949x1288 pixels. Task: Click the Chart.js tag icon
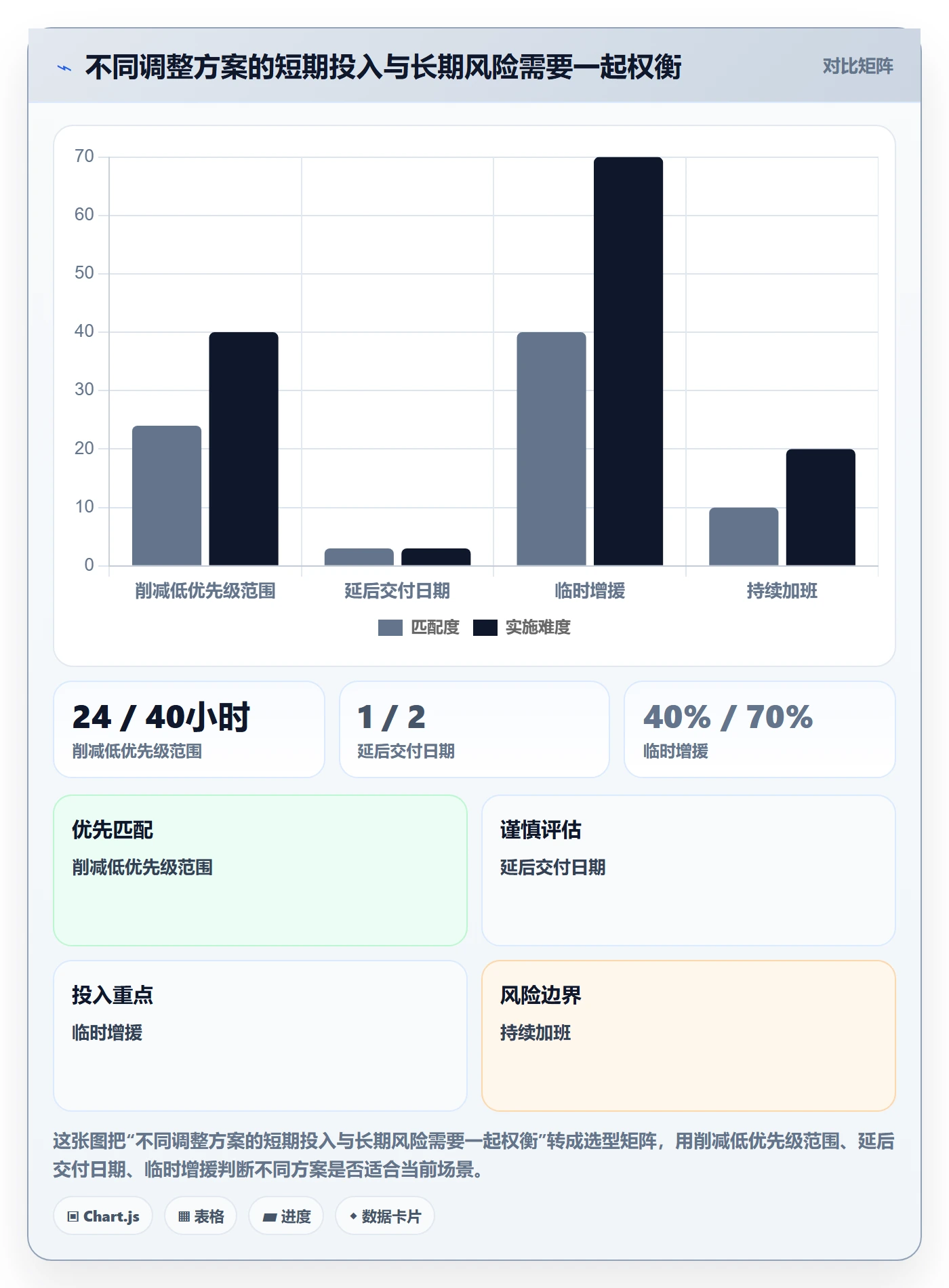(x=73, y=1217)
